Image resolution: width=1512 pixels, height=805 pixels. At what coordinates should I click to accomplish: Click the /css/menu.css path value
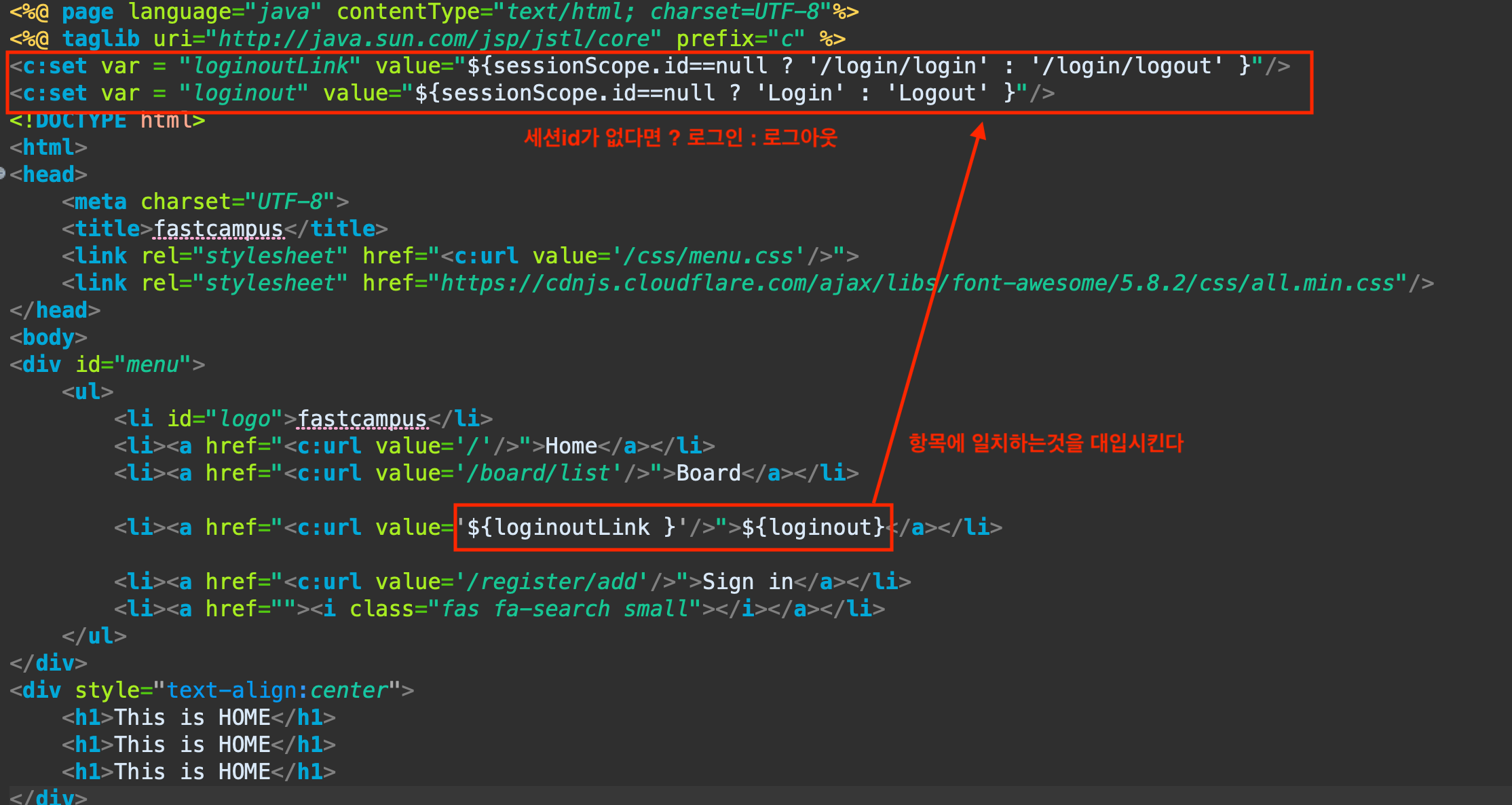click(x=708, y=256)
